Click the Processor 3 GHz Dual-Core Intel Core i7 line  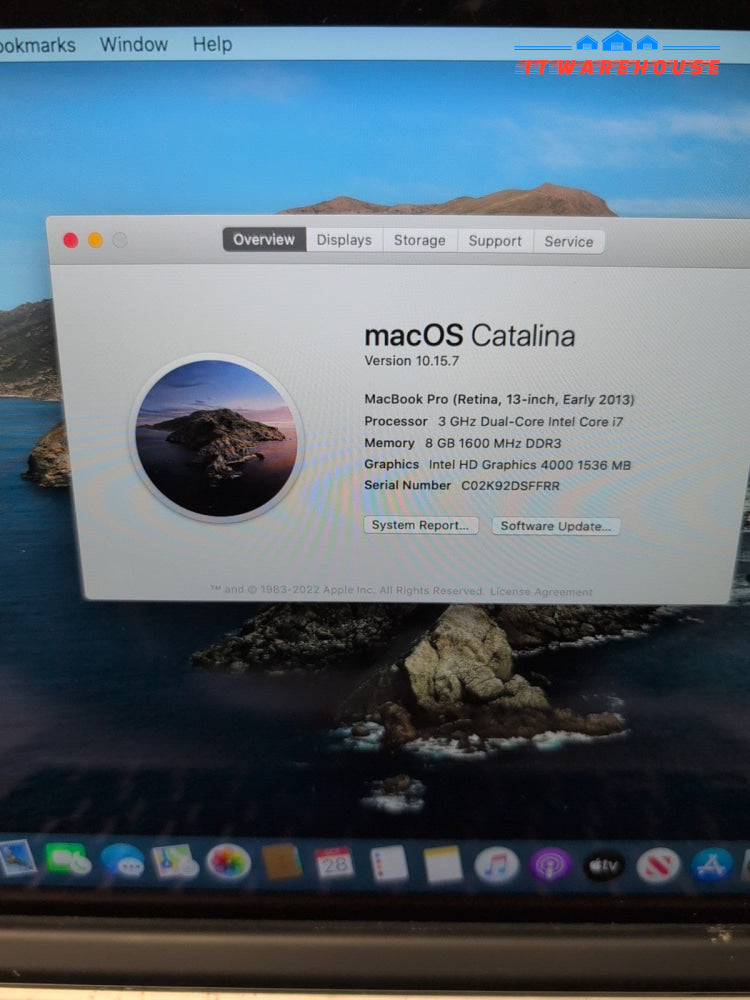click(x=494, y=422)
